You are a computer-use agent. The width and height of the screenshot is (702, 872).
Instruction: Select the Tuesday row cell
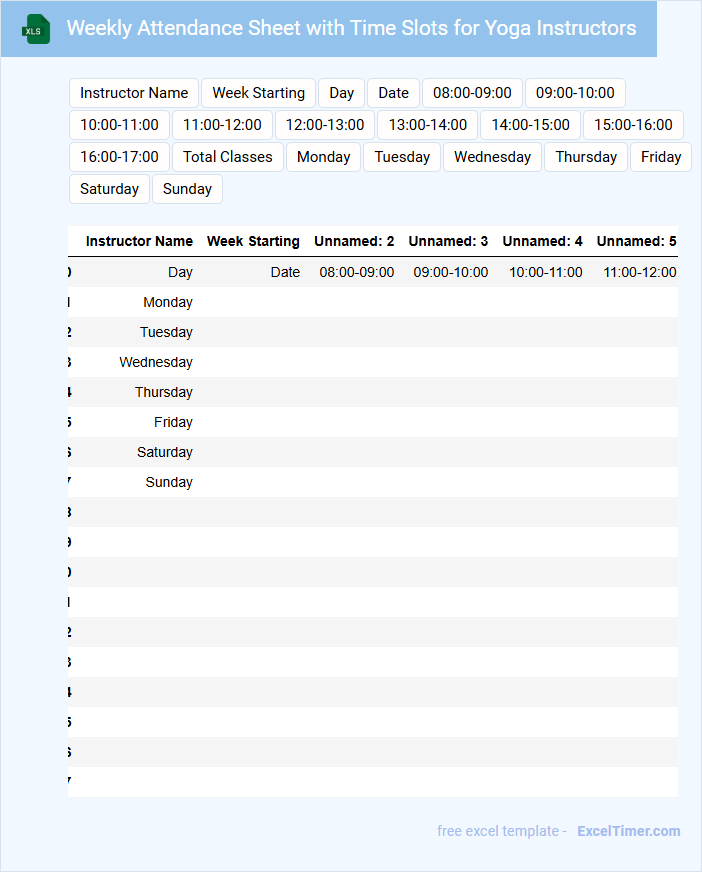[166, 333]
